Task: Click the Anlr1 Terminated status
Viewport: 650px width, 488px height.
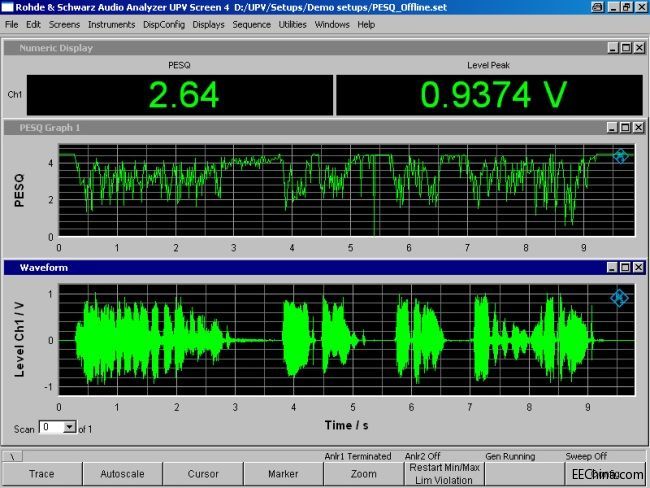Action: pos(358,456)
